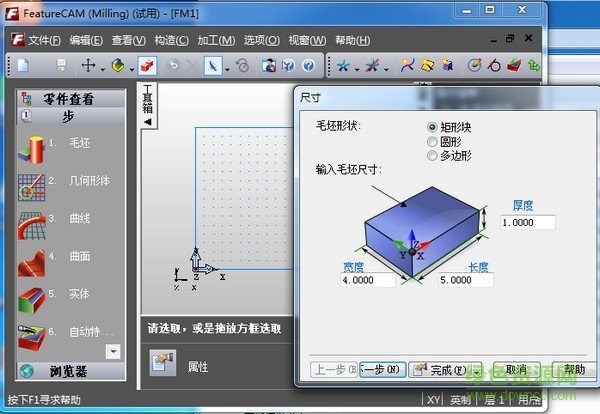Select the 多边形 stock shape option
This screenshot has width=600, height=414.
tap(432, 156)
